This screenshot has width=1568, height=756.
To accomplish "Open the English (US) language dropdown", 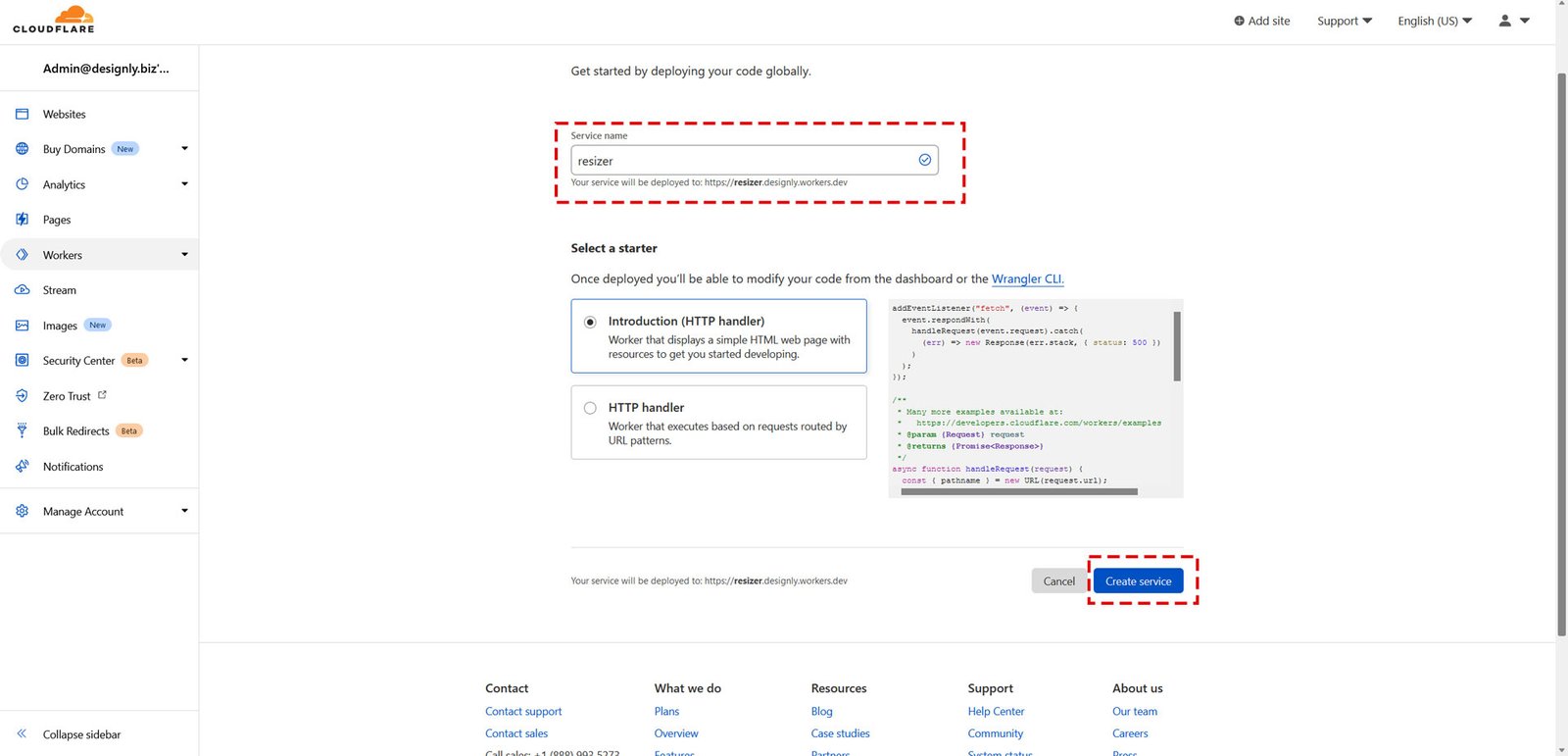I will pyautogui.click(x=1434, y=21).
